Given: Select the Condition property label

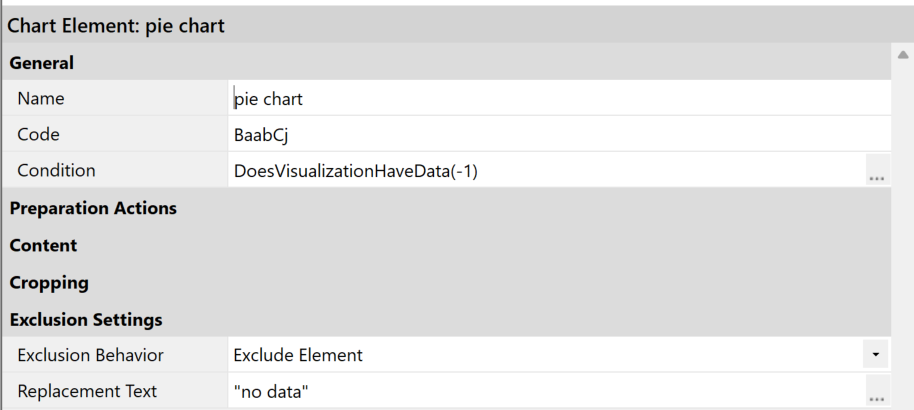Looking at the screenshot, I should (57, 170).
